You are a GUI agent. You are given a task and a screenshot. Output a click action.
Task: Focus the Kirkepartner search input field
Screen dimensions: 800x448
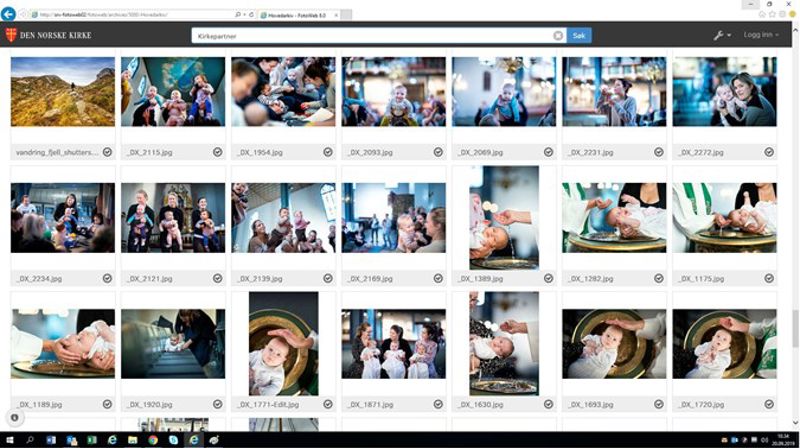click(x=370, y=35)
